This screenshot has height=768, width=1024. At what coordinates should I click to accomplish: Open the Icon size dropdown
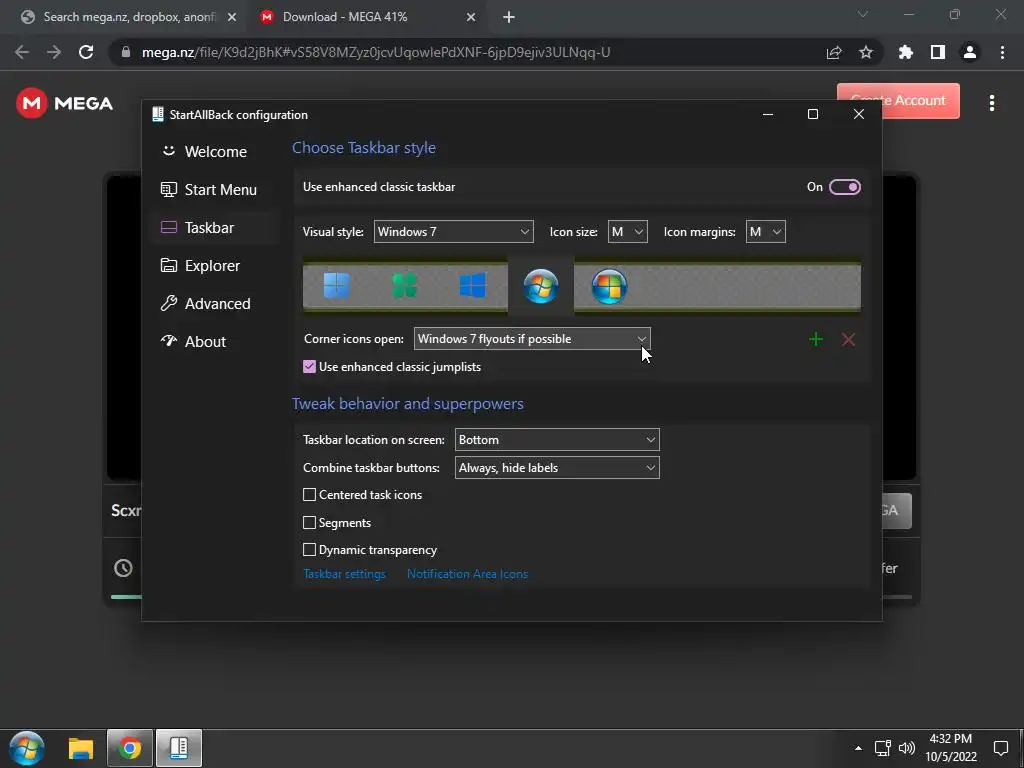(x=628, y=232)
